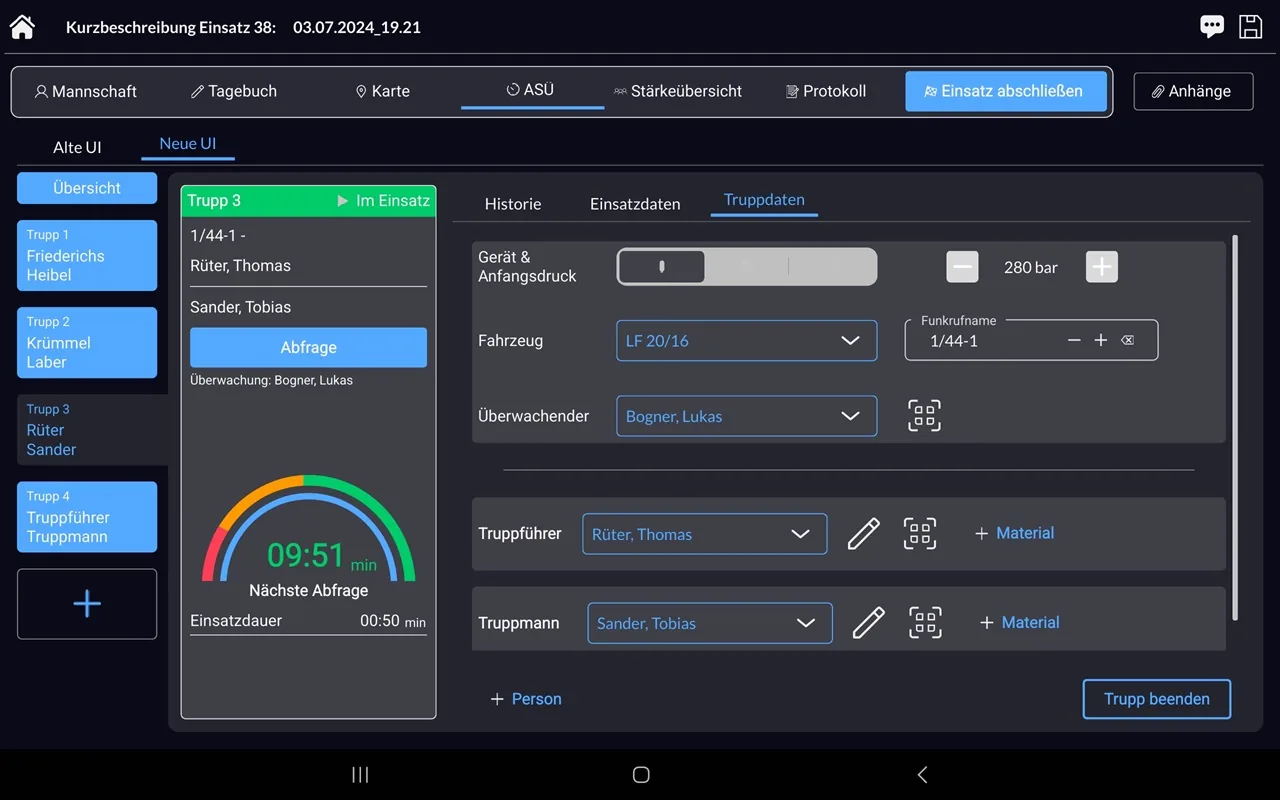The height and width of the screenshot is (800, 1280).
Task: Add a new Trupp with the plus tile
Action: tap(87, 604)
